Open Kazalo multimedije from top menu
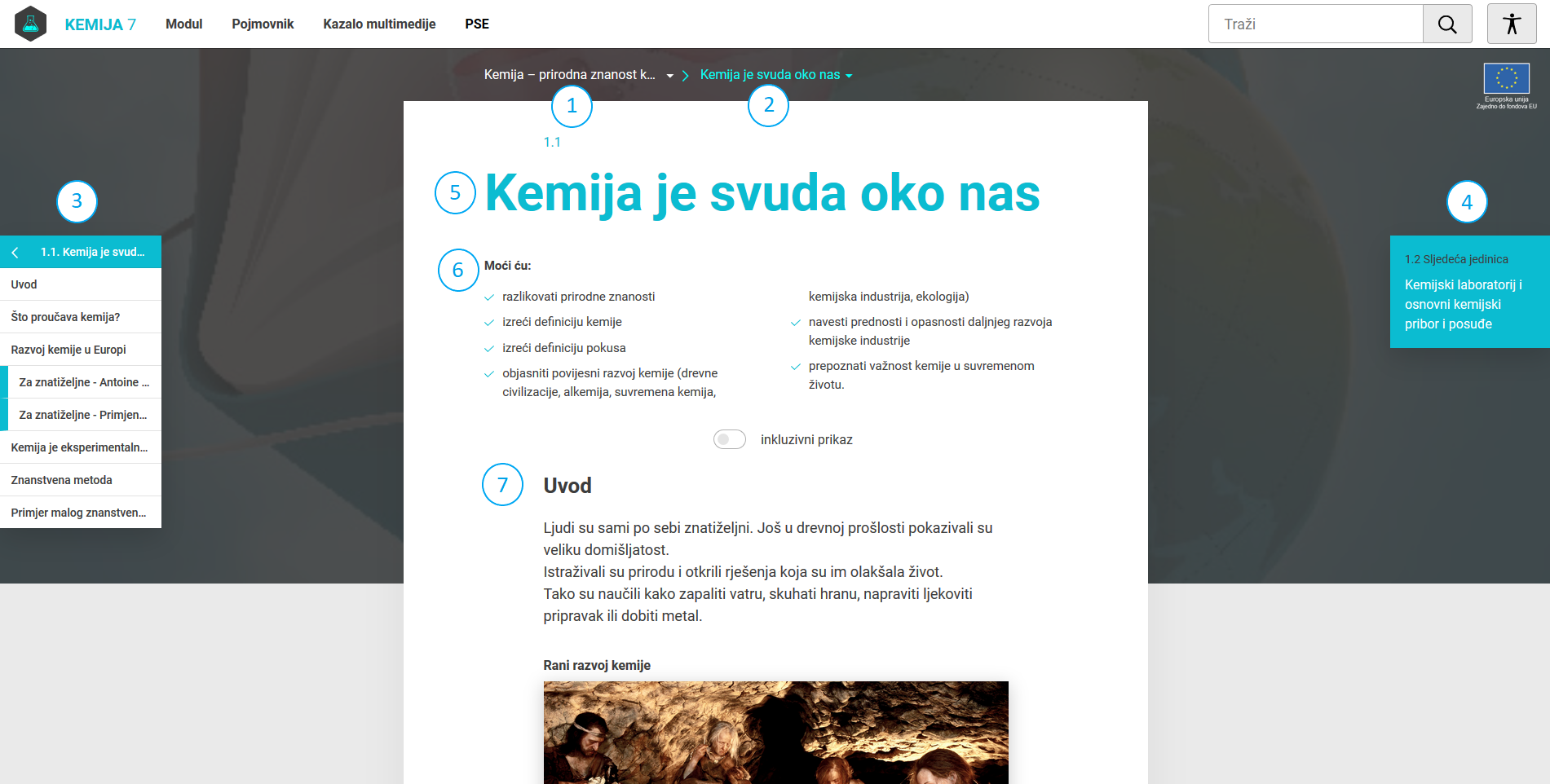Image resolution: width=1550 pixels, height=784 pixels. pyautogui.click(x=379, y=24)
